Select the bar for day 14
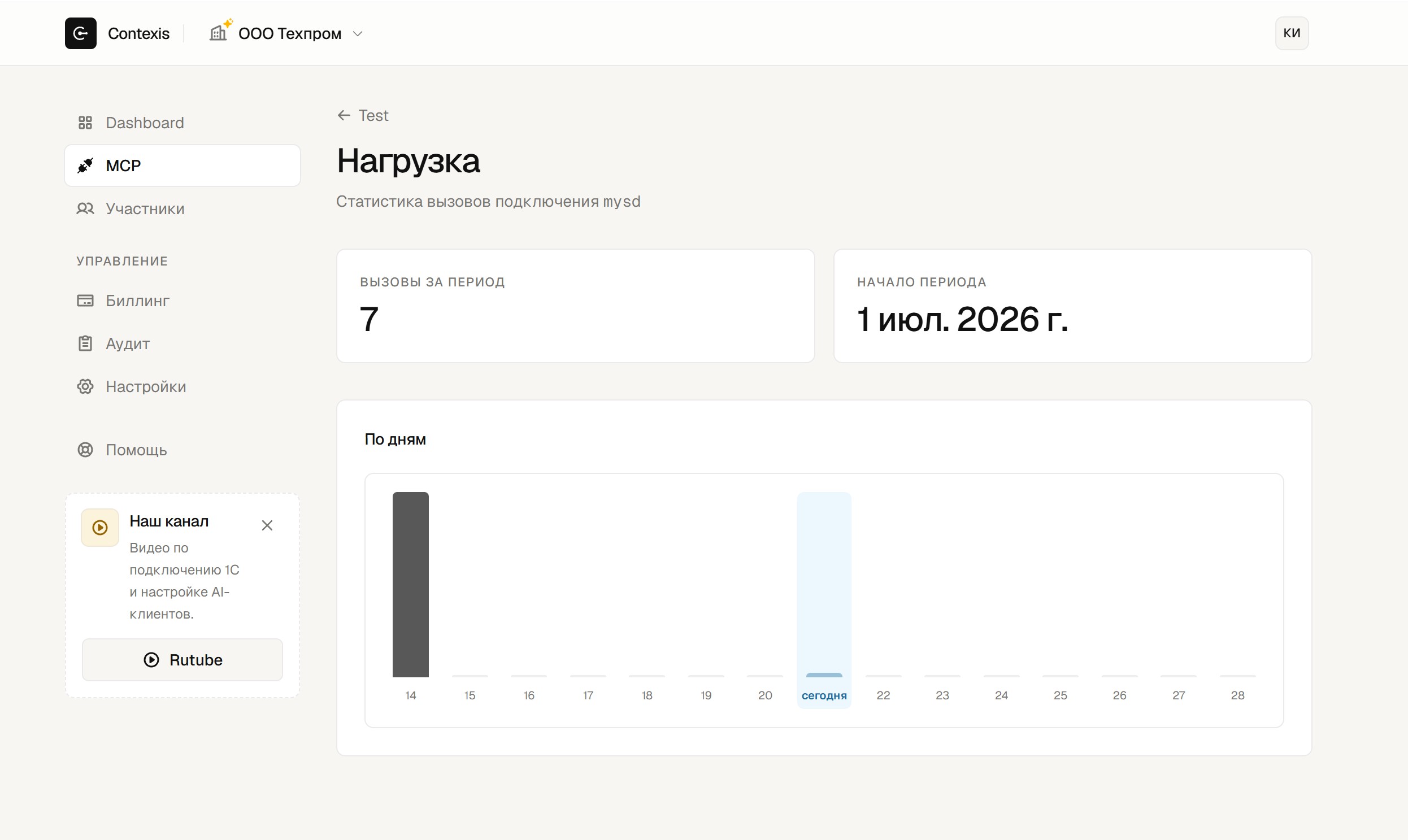 (410, 585)
